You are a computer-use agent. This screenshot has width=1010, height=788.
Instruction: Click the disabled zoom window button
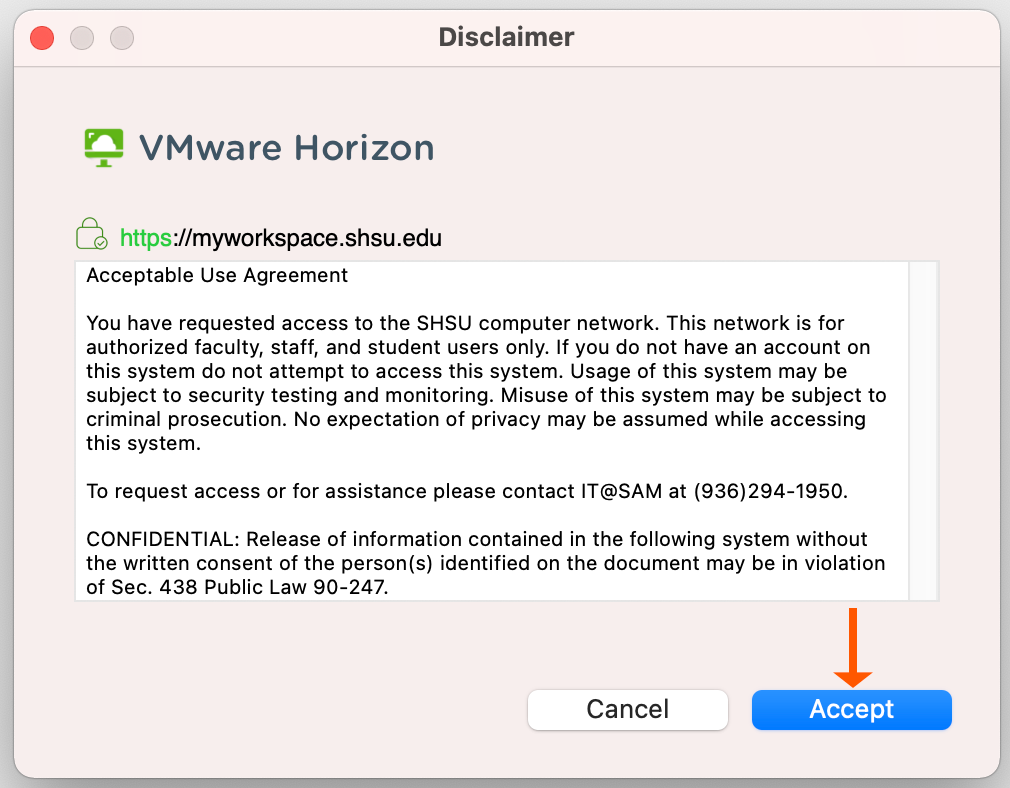pyautogui.click(x=122, y=38)
